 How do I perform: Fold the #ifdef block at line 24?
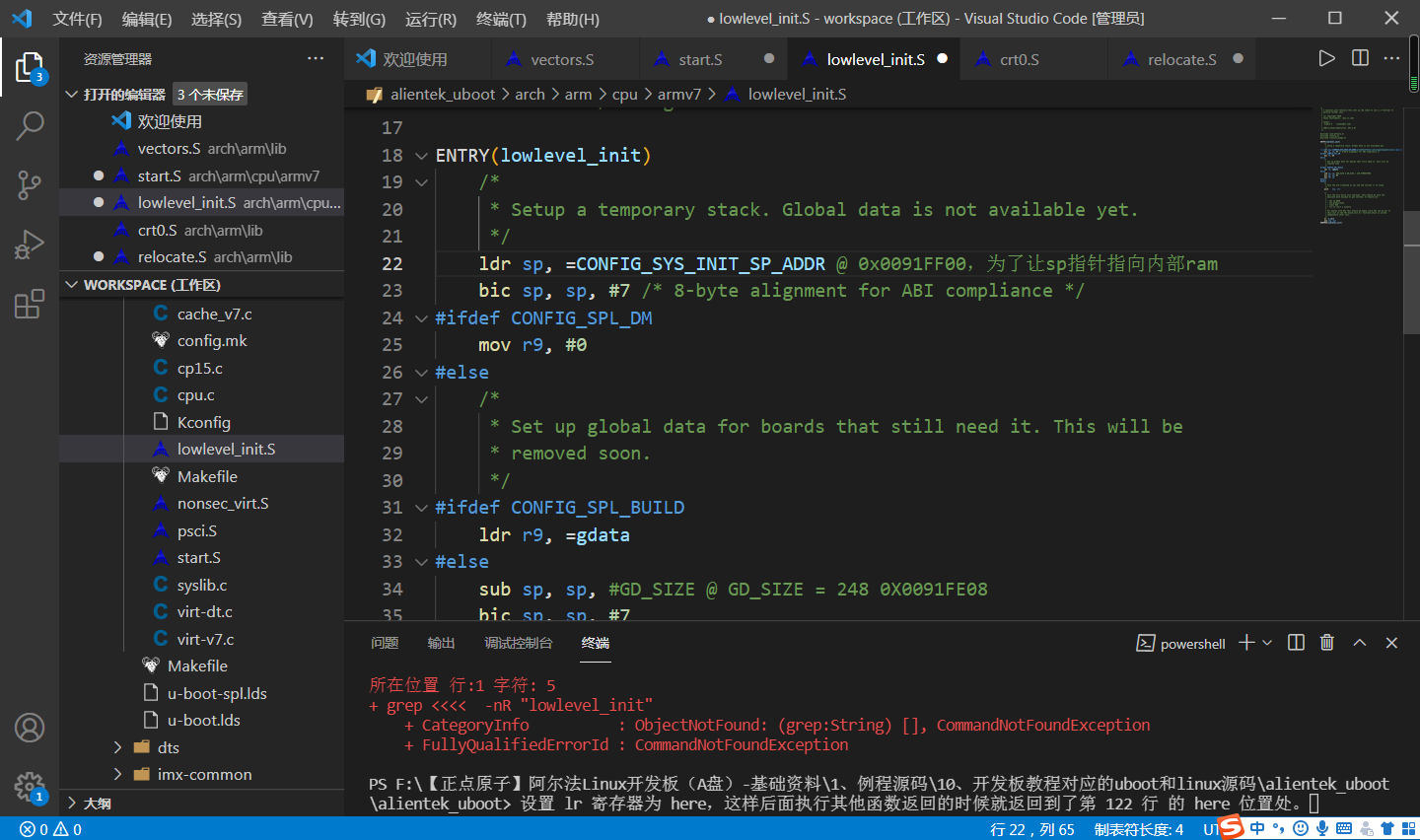[x=422, y=317]
